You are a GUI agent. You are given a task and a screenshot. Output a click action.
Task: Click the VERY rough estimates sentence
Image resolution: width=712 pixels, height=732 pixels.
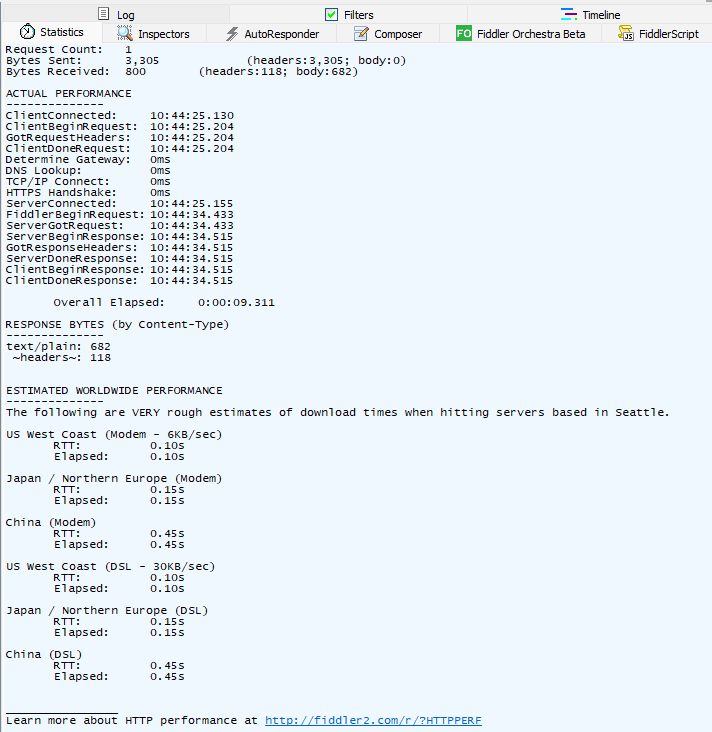(x=338, y=413)
